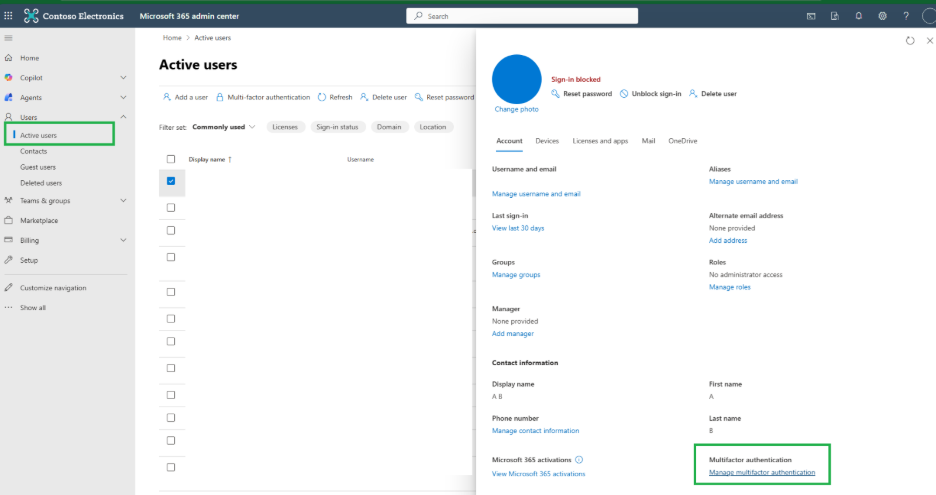Uncheck the selected first user row checkbox

(x=171, y=181)
